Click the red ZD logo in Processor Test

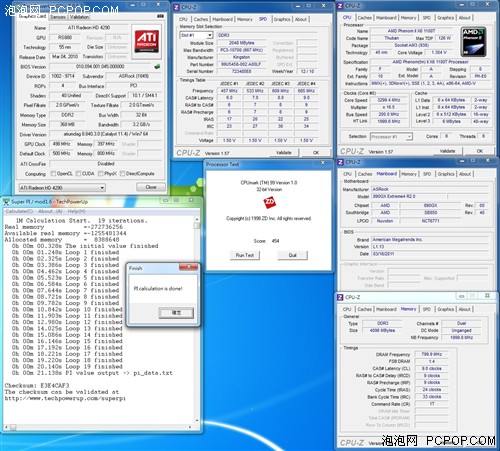click(x=269, y=202)
